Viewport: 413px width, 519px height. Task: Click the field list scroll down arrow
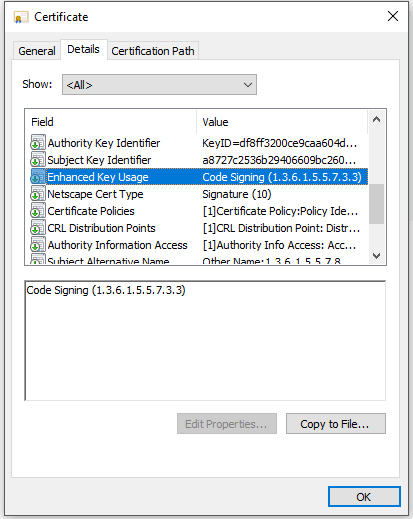376,256
